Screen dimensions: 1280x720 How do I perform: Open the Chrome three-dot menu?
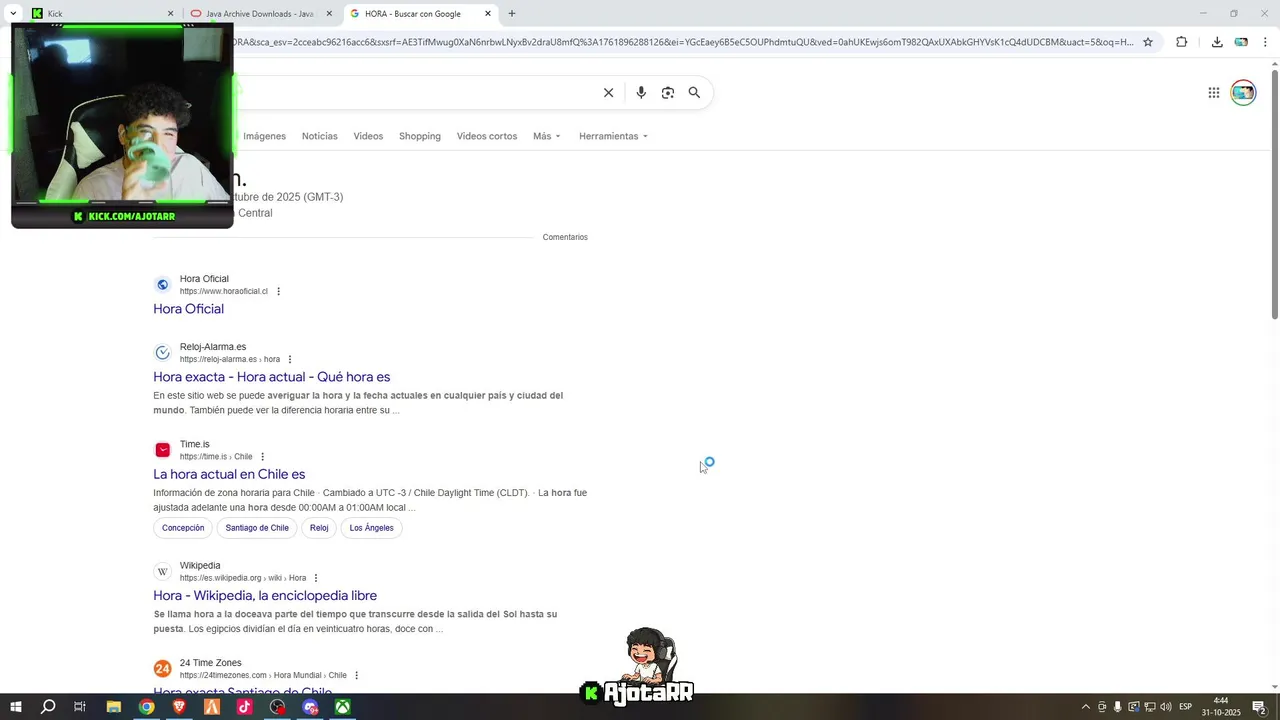[1265, 42]
